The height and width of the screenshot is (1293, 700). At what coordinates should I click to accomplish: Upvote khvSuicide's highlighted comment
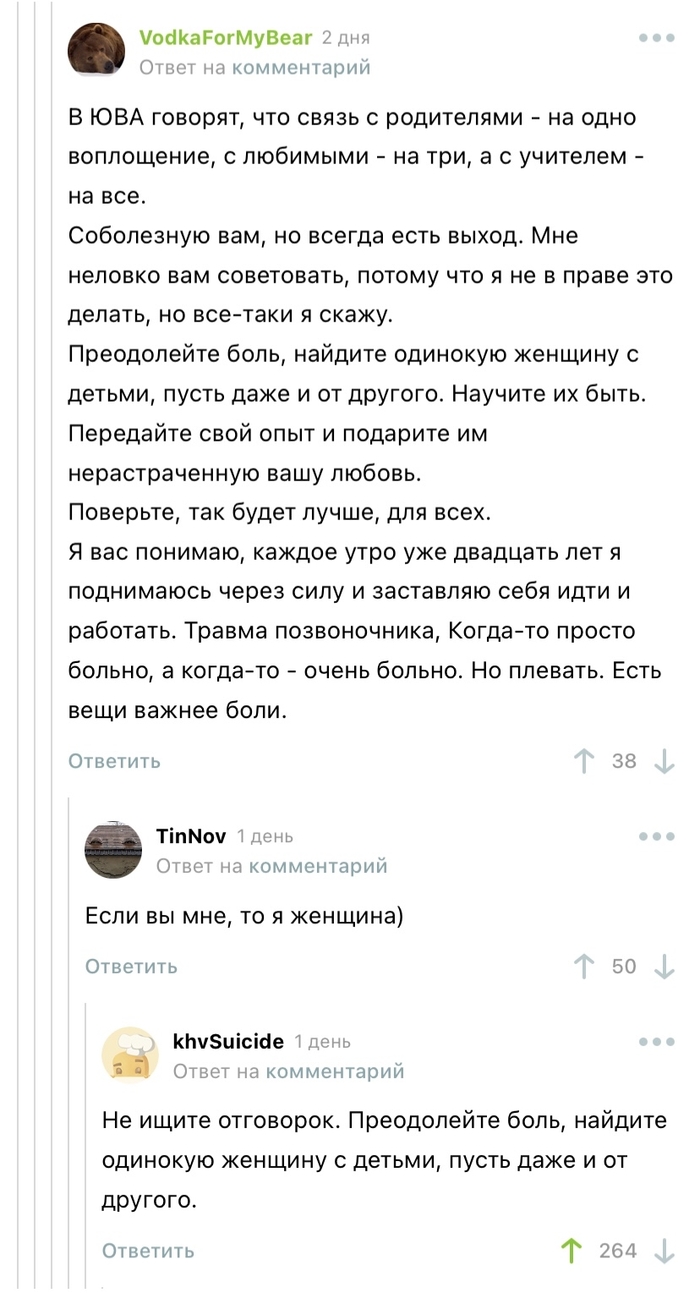coord(570,1251)
